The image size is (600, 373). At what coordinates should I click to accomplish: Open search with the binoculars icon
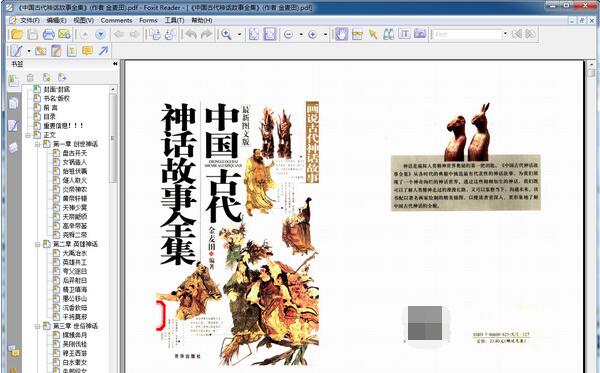(x=388, y=34)
